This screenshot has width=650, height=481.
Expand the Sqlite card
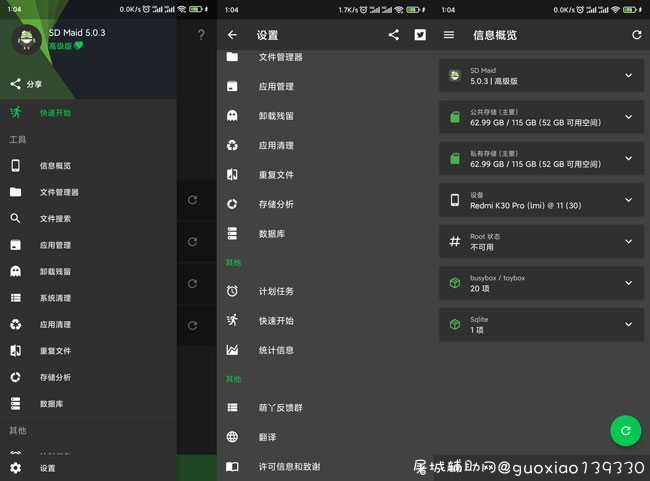pyautogui.click(x=541, y=325)
